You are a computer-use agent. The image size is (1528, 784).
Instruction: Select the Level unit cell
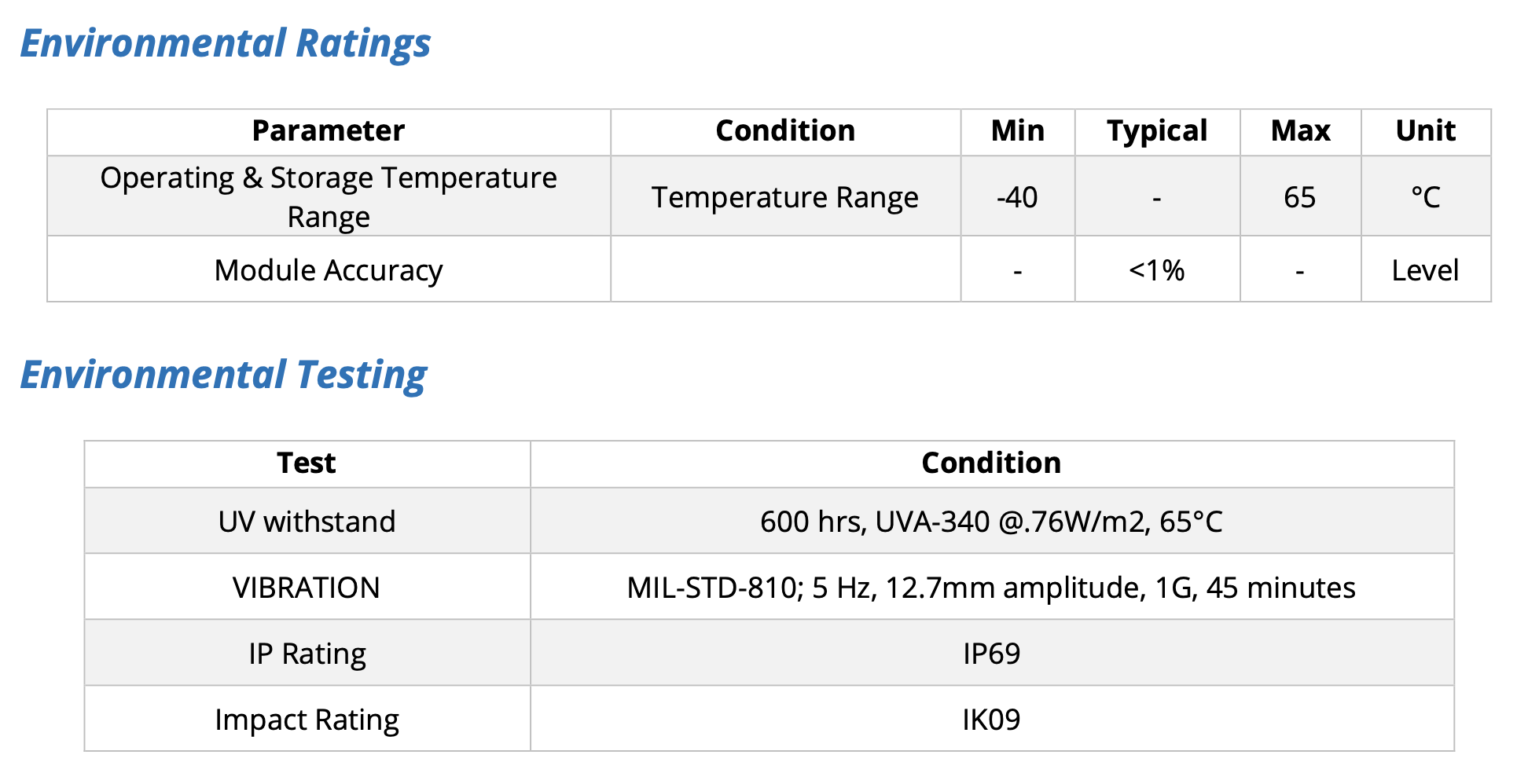point(1425,270)
